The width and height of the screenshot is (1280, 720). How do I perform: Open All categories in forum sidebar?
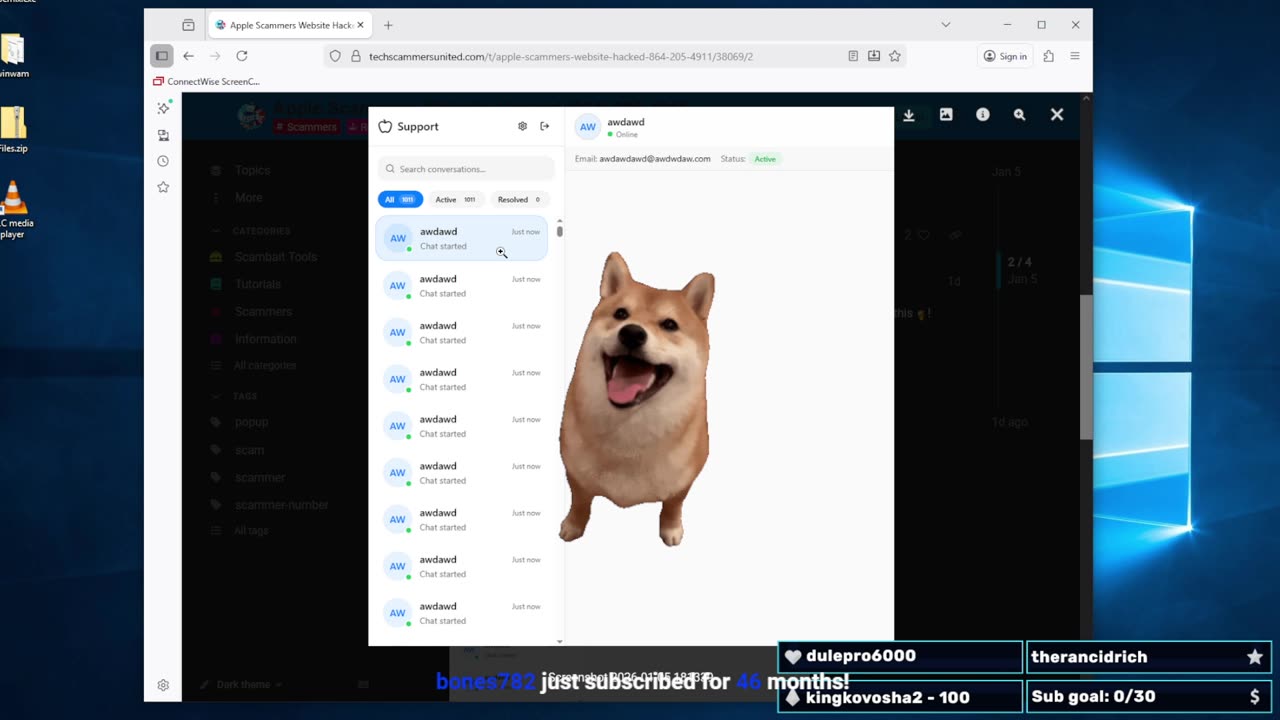[x=265, y=366]
